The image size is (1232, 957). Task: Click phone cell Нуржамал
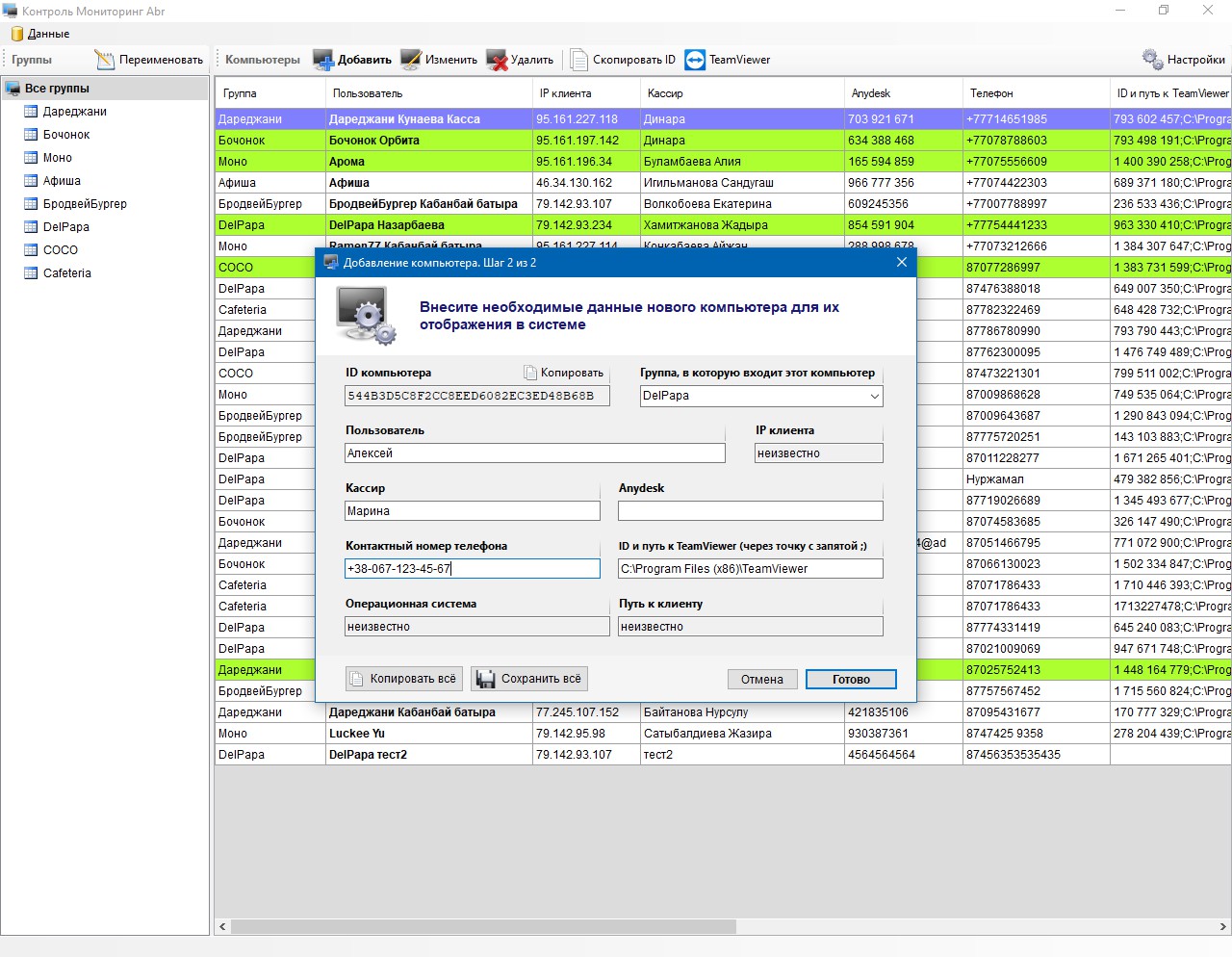coord(1037,479)
